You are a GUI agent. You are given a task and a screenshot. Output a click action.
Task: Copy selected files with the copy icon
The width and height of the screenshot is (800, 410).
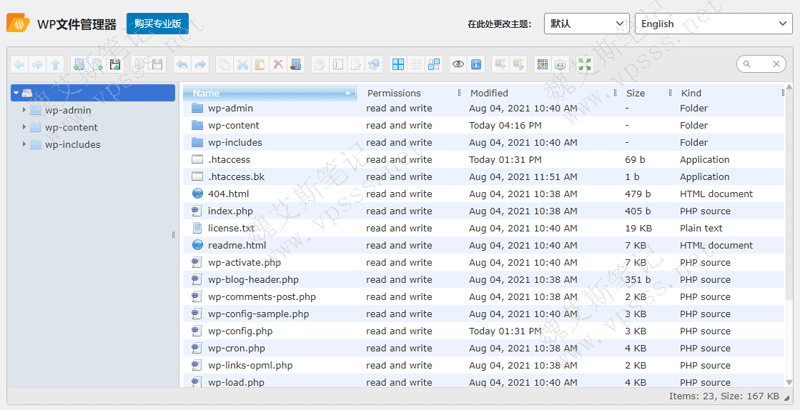click(x=224, y=64)
